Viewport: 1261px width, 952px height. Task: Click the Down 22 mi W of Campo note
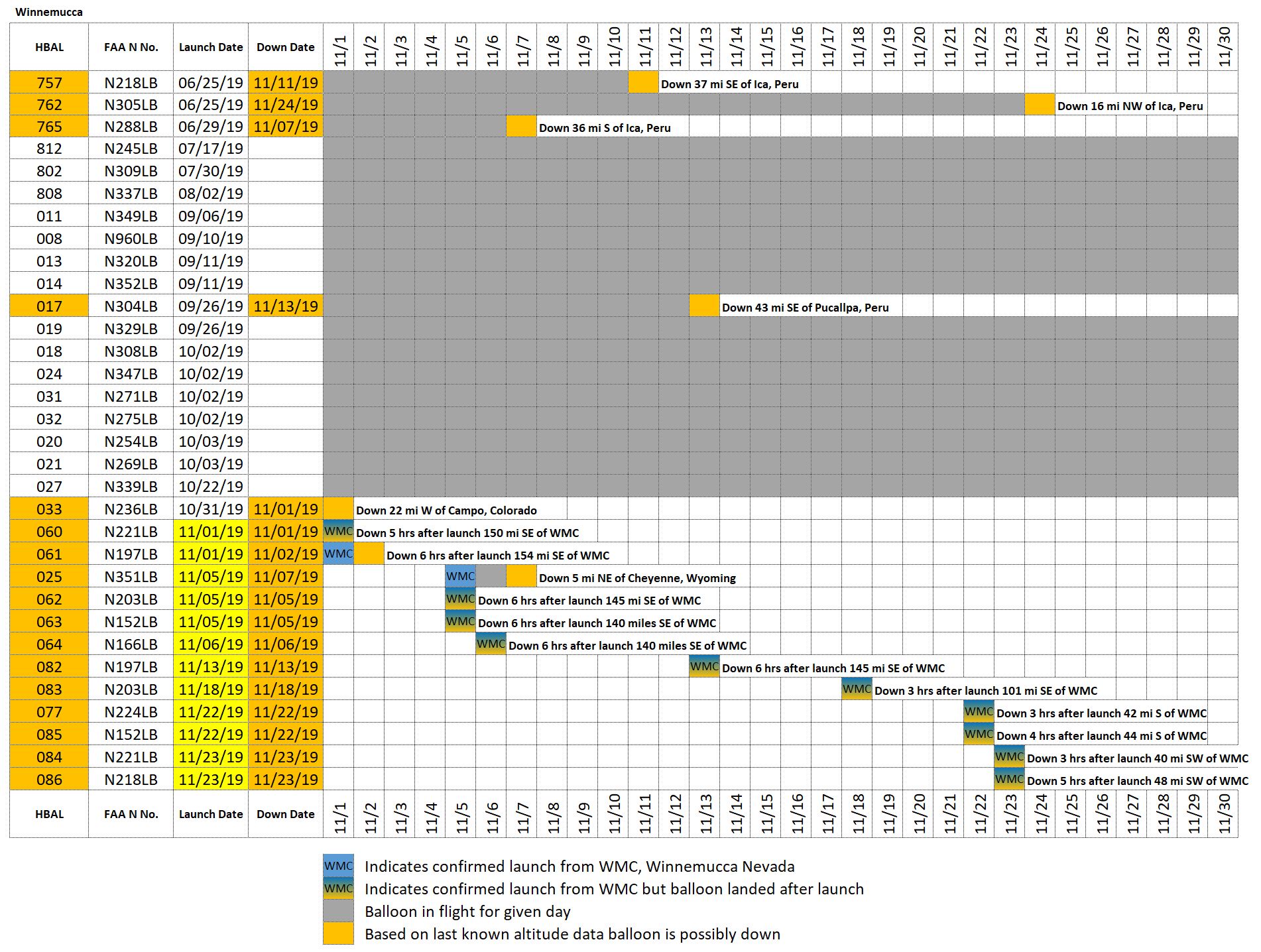pyautogui.click(x=446, y=510)
